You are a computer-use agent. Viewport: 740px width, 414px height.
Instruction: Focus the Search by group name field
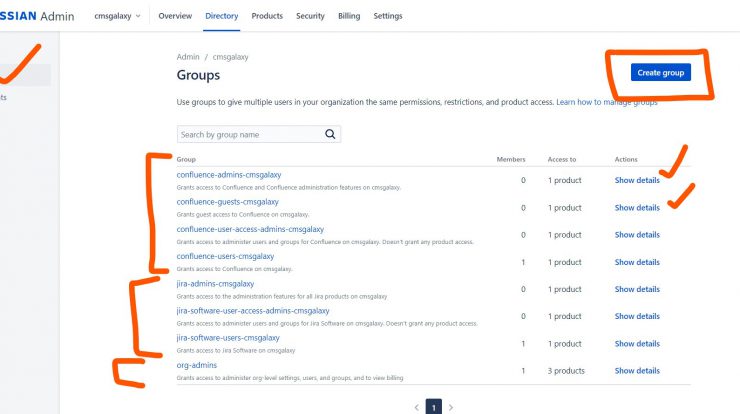[x=259, y=134]
